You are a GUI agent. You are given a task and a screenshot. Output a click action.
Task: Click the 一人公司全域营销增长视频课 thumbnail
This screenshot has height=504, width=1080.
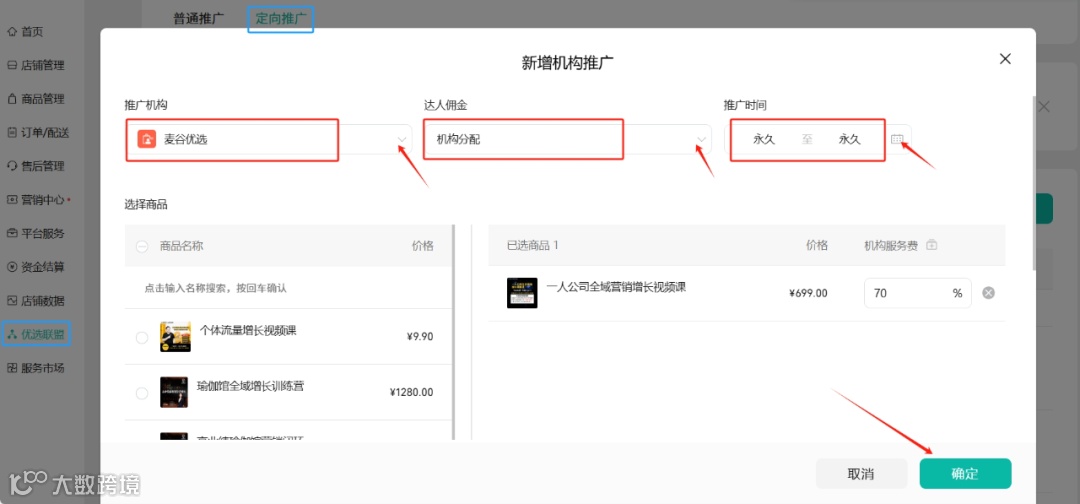tap(522, 293)
